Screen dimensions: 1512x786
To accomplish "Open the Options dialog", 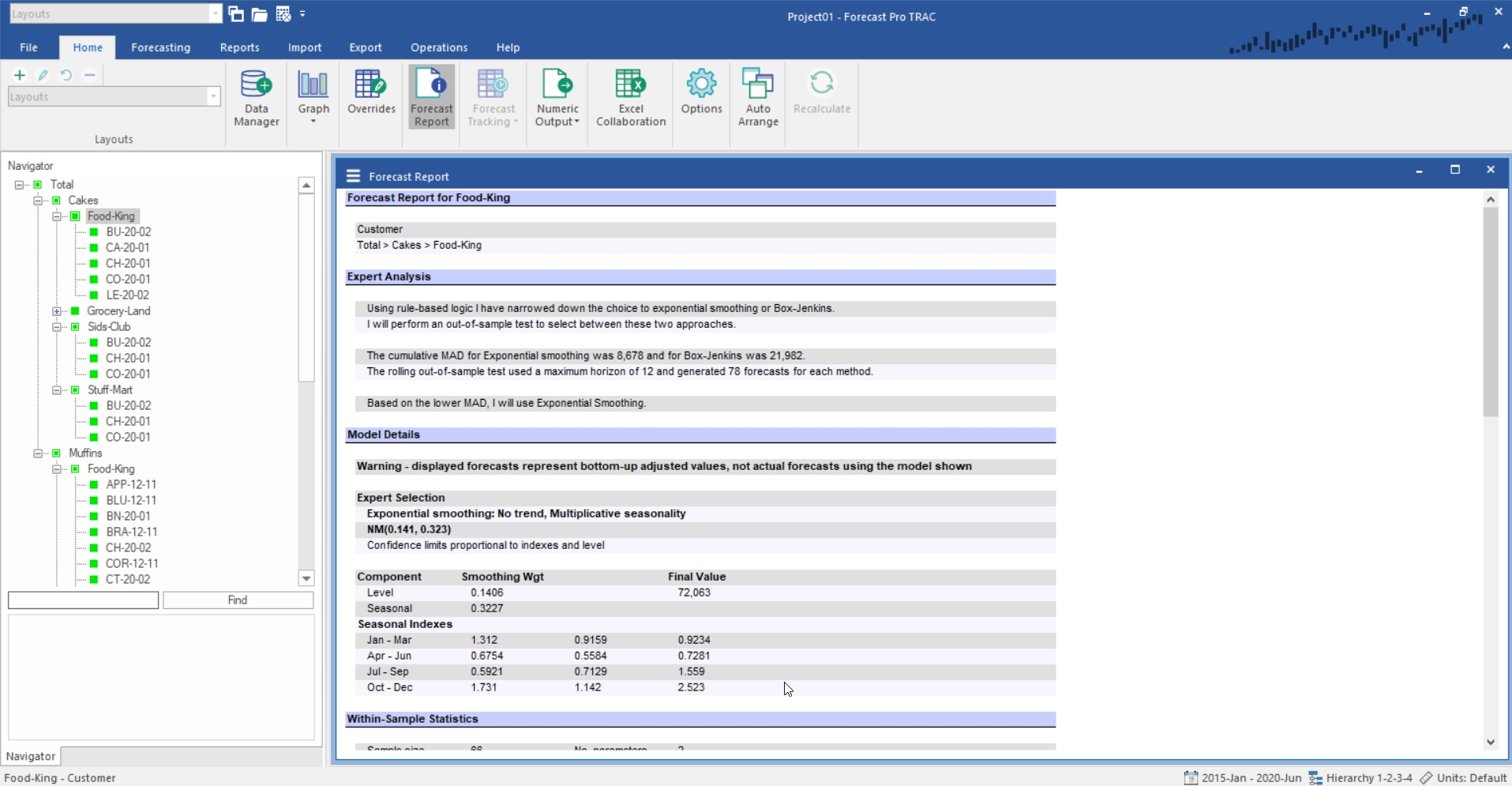I will click(701, 92).
